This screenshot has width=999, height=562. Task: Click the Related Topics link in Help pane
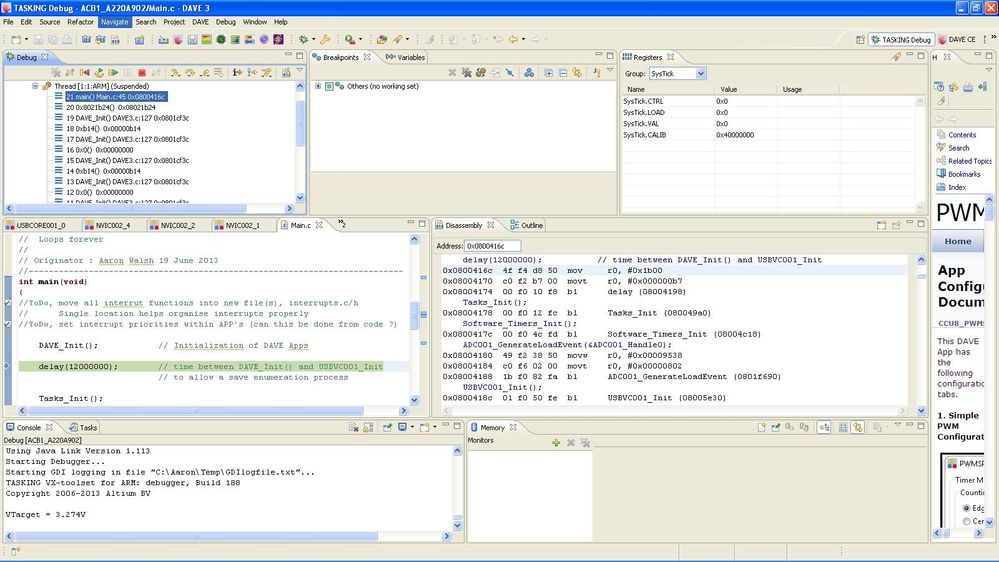pyautogui.click(x=970, y=161)
